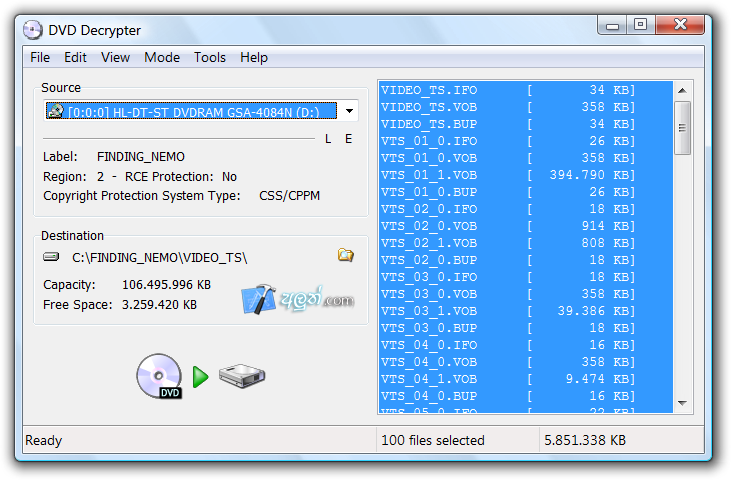Click the file list scrollbar thumb
The height and width of the screenshot is (480, 731).
[x=683, y=128]
